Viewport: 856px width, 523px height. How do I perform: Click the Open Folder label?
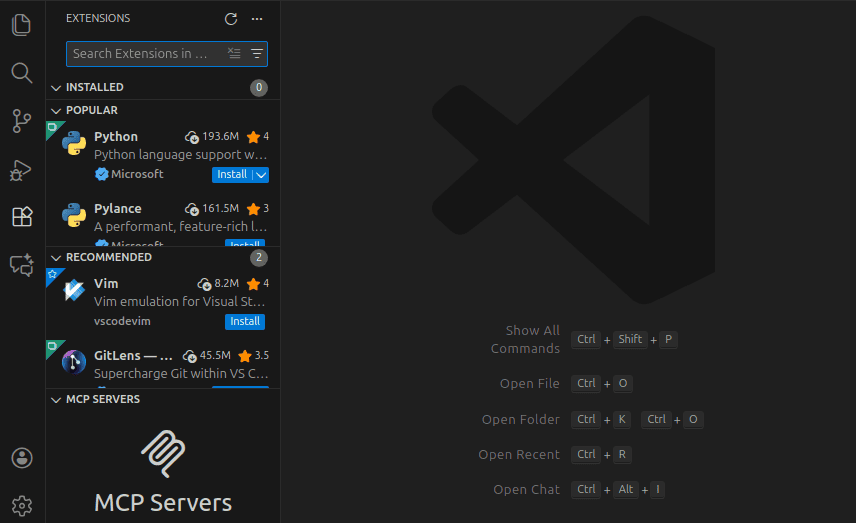tap(521, 420)
